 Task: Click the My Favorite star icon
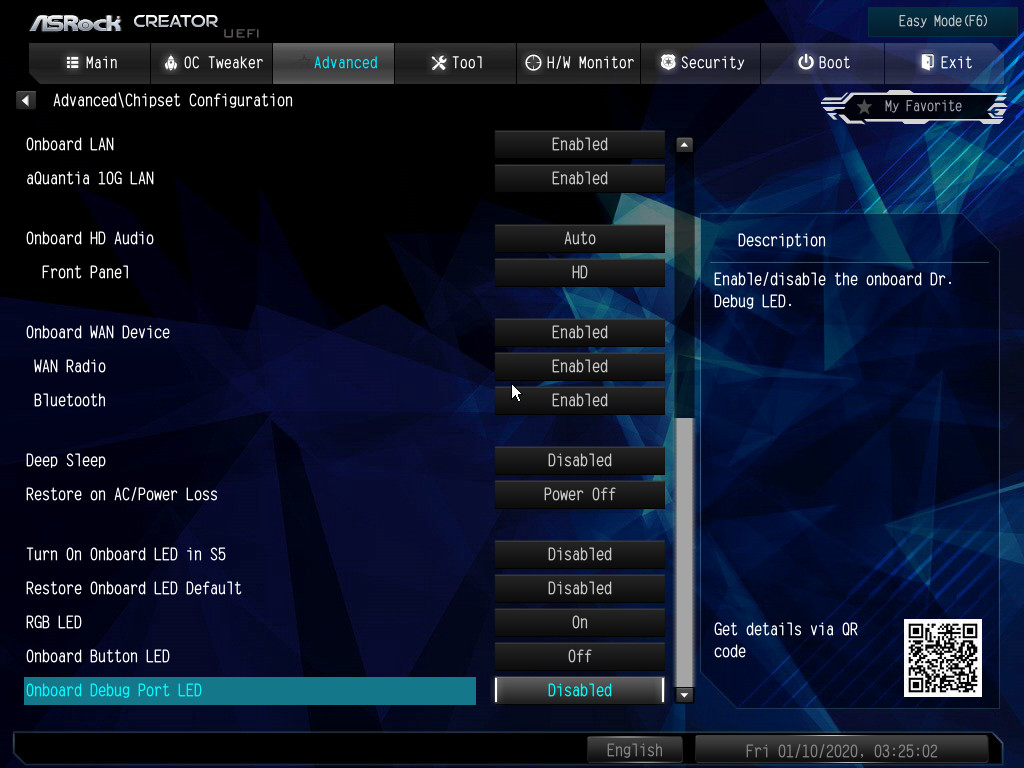coord(863,107)
